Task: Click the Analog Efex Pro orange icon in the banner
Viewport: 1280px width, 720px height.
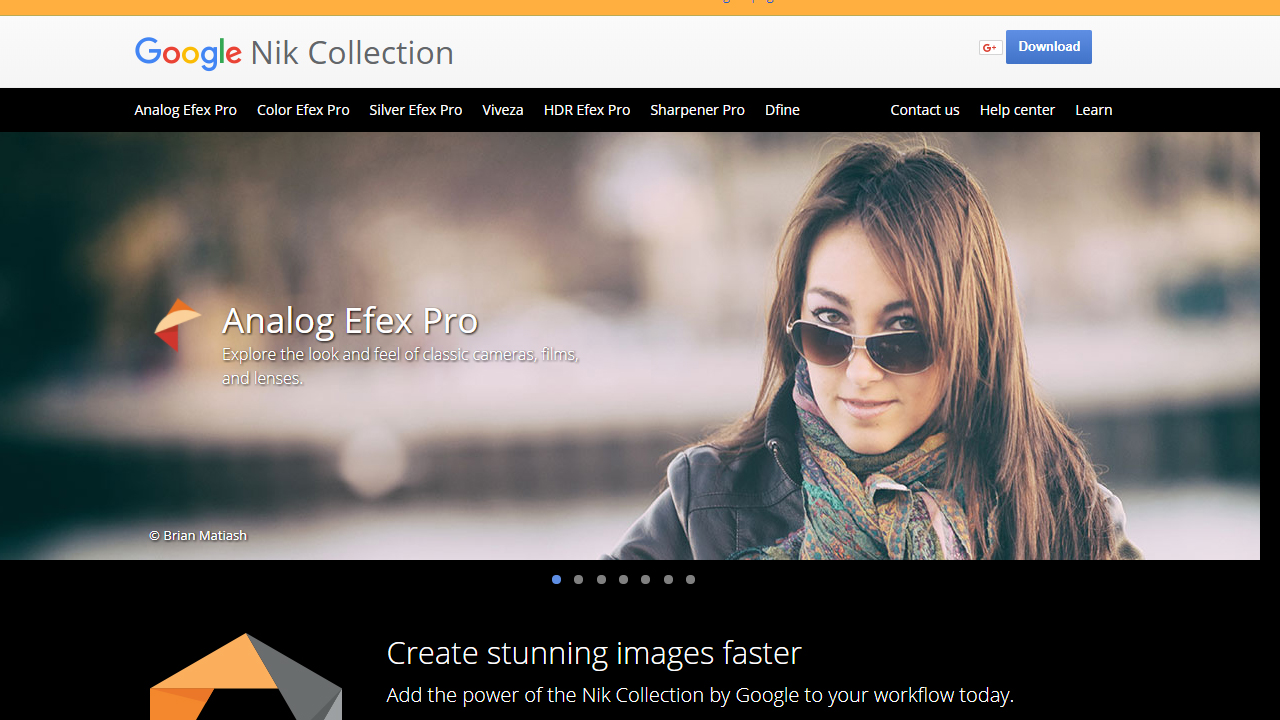Action: click(177, 325)
